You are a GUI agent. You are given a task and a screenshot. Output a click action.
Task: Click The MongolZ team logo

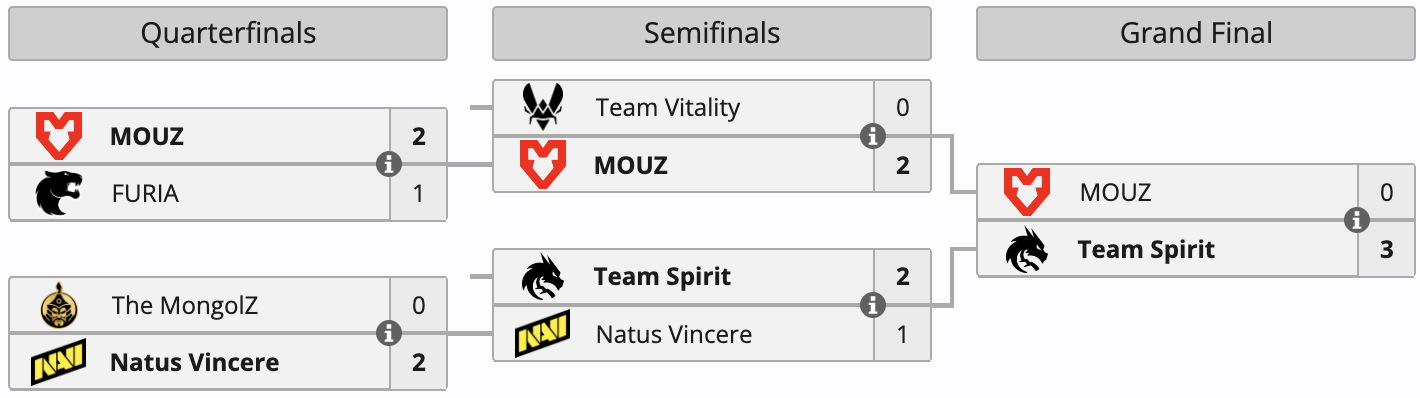[59, 305]
